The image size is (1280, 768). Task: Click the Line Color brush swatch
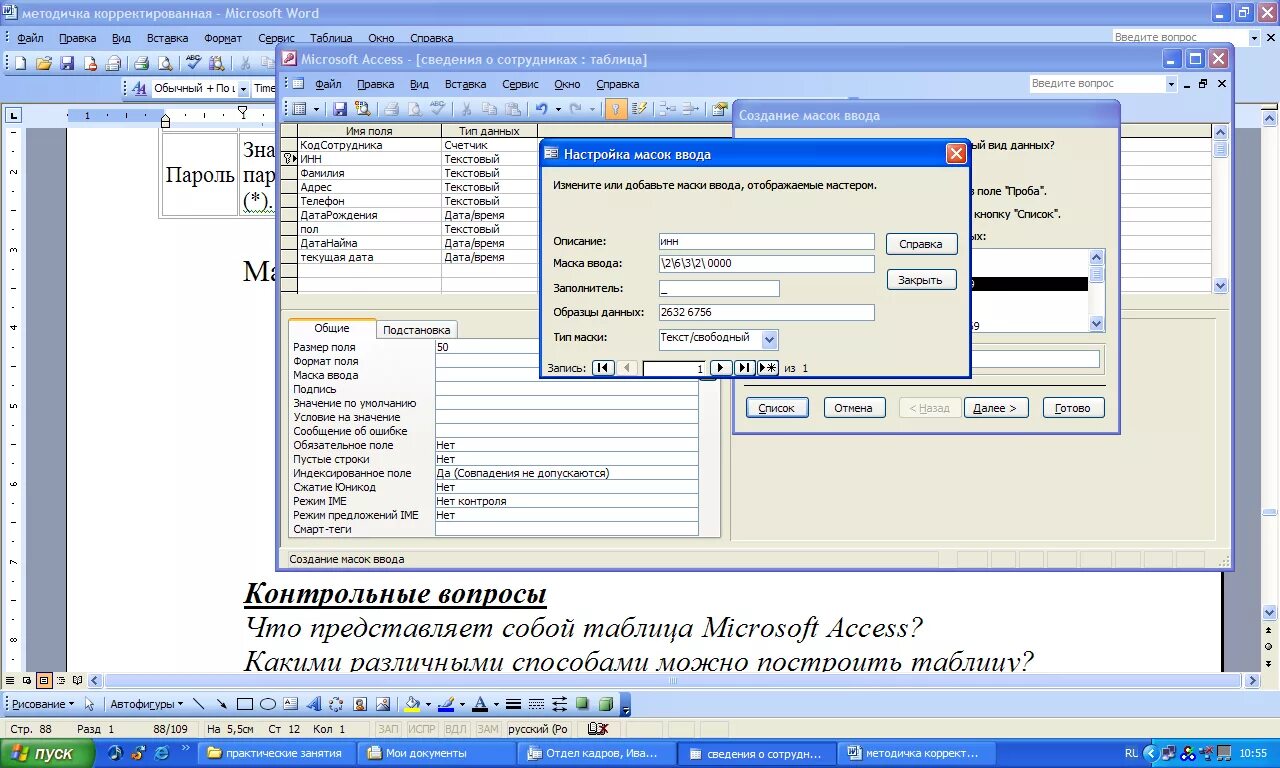446,704
